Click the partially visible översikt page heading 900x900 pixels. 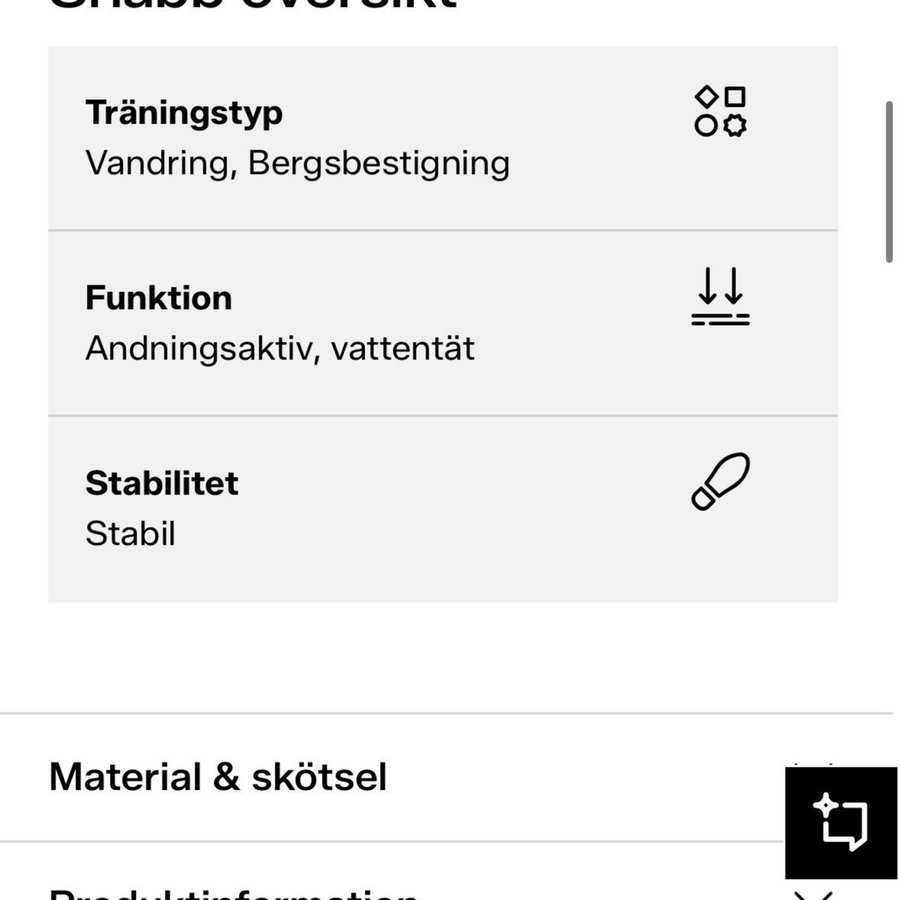[252, 5]
